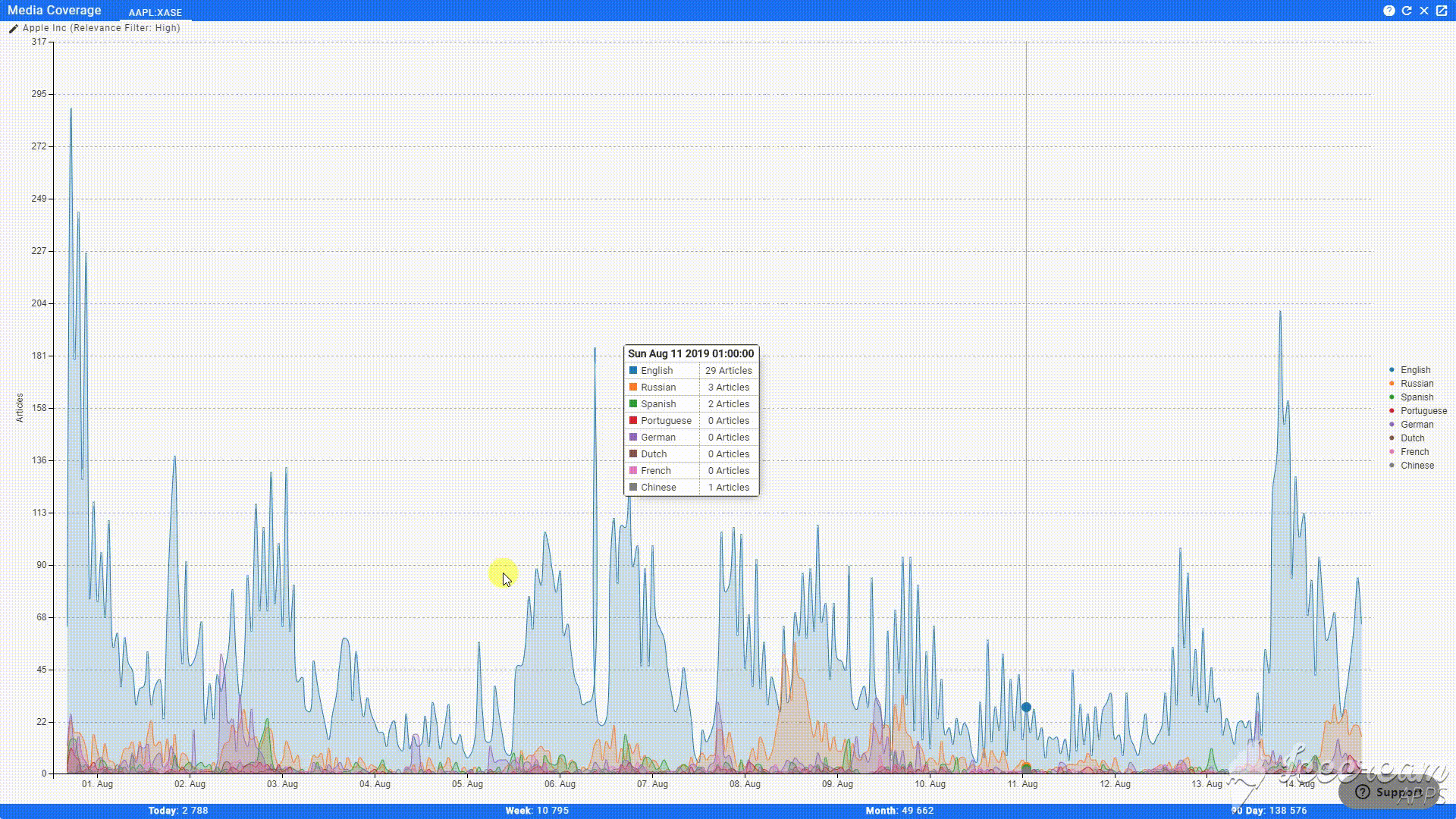Toggle the Chinese legend entry
The width and height of the screenshot is (1456, 819).
click(x=1416, y=466)
